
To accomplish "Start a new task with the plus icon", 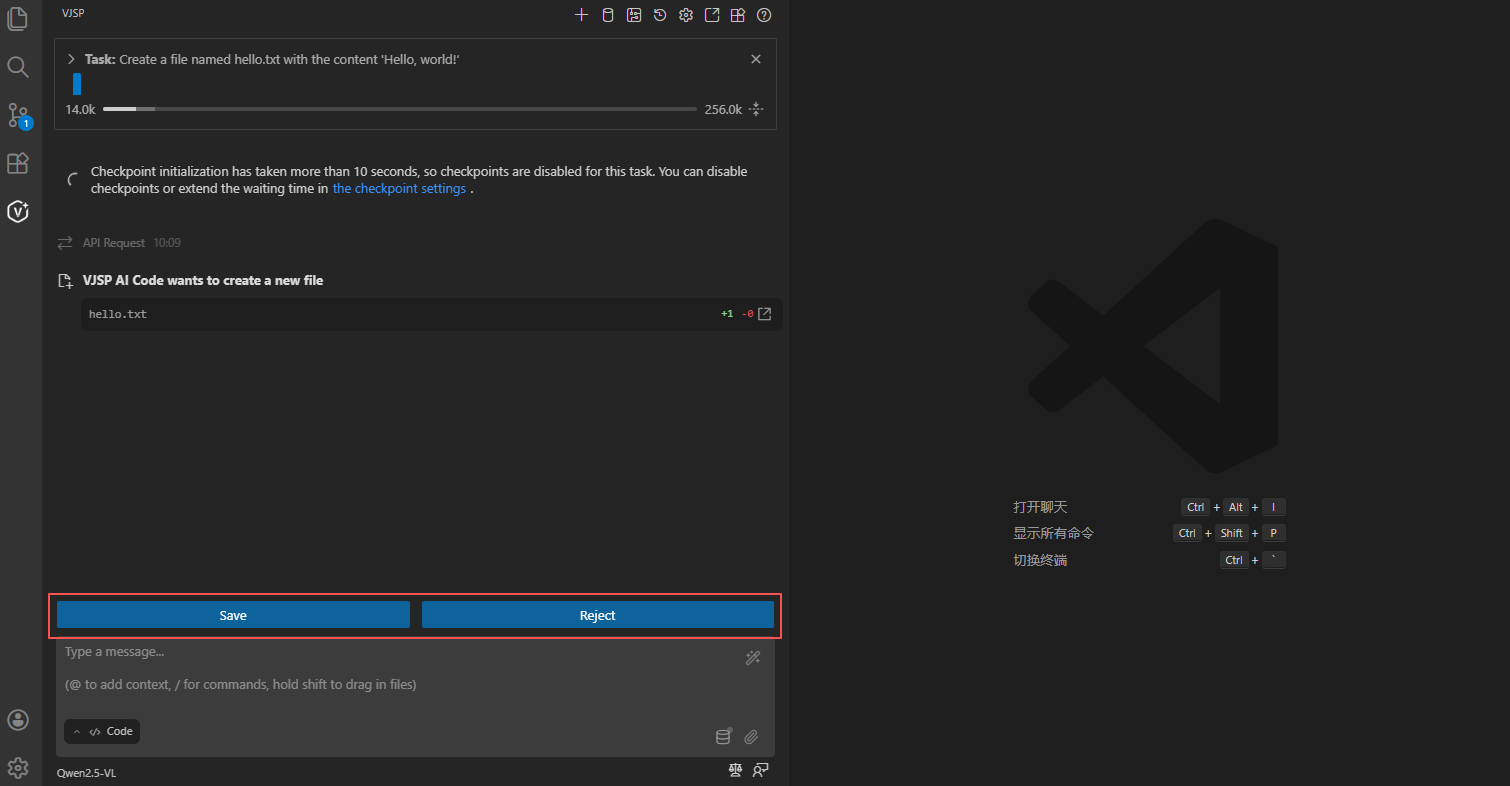I will click(x=582, y=15).
